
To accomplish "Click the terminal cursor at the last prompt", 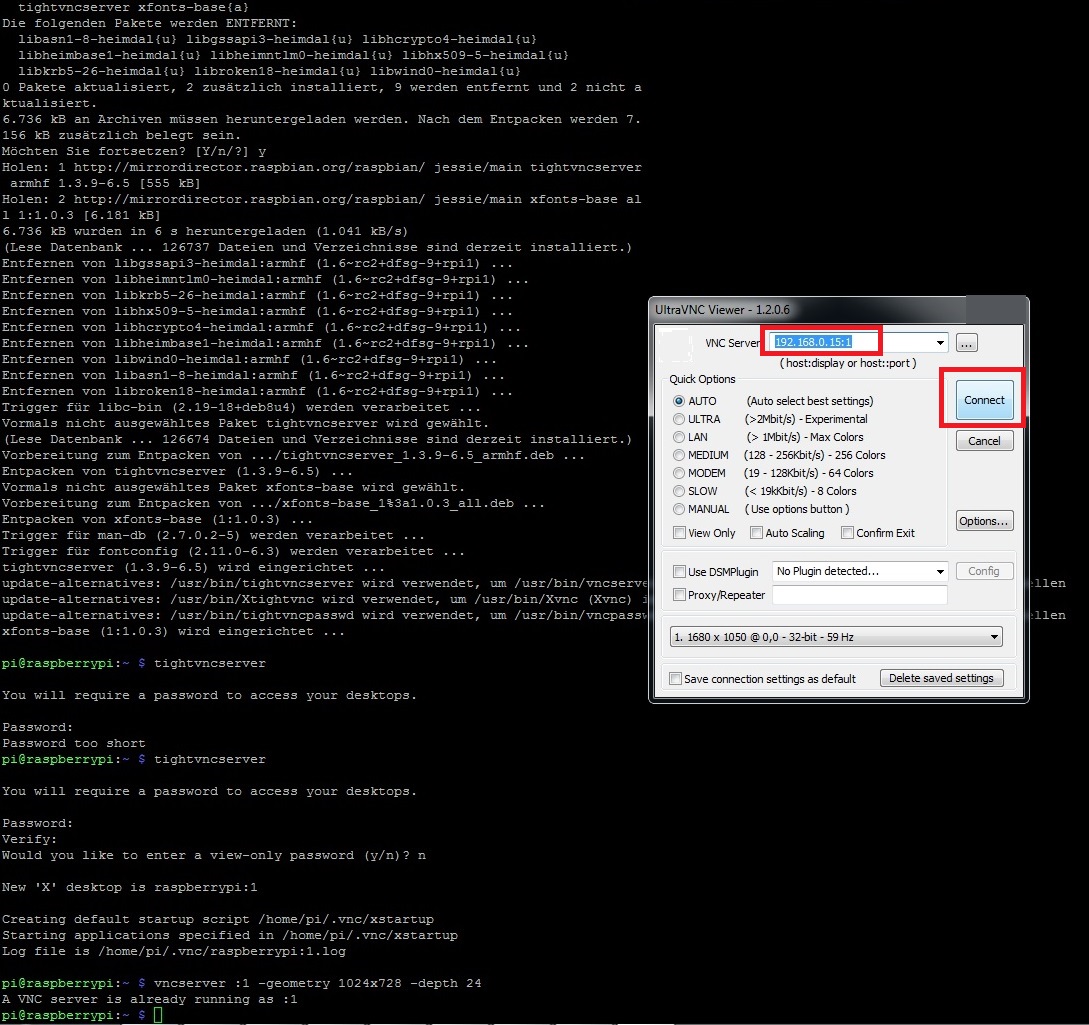I will [x=158, y=1015].
